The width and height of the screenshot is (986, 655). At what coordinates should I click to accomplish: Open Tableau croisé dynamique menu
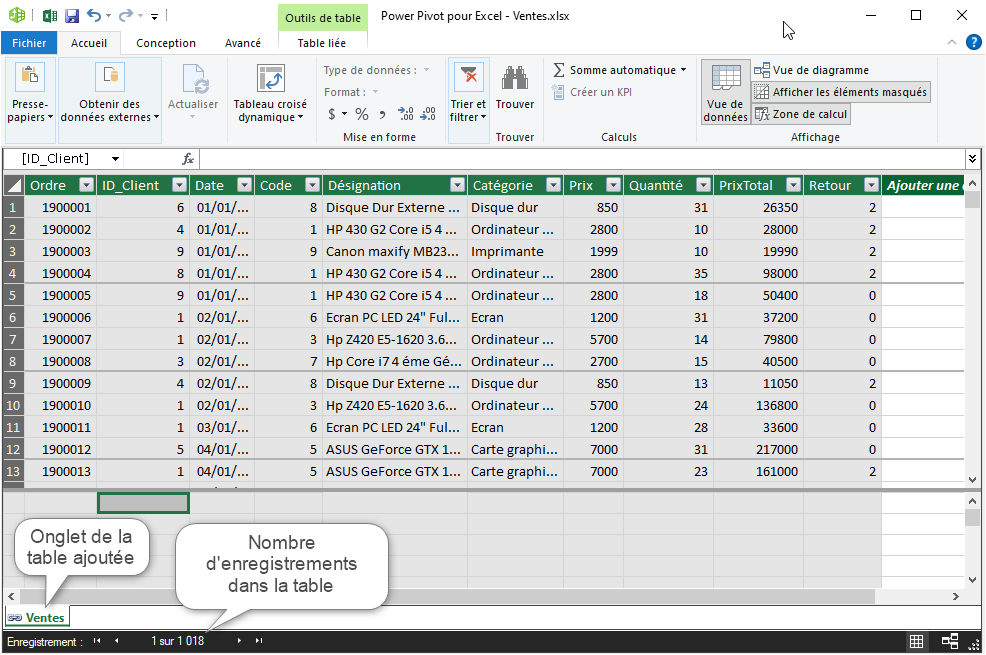tap(270, 93)
